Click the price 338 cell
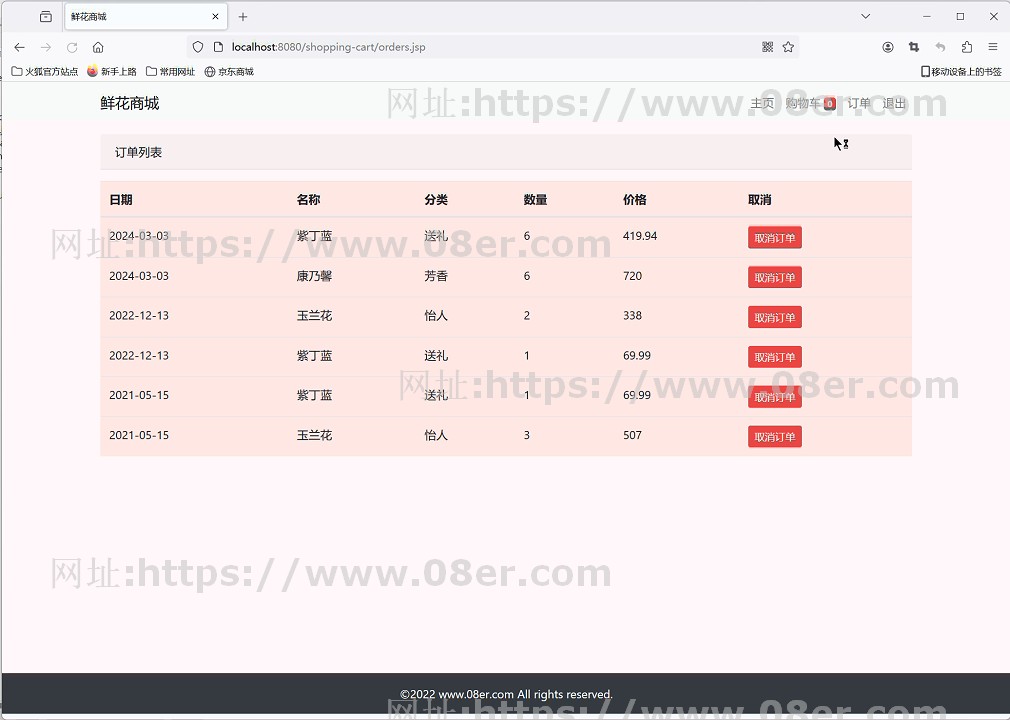The height and width of the screenshot is (720, 1010). (x=632, y=316)
